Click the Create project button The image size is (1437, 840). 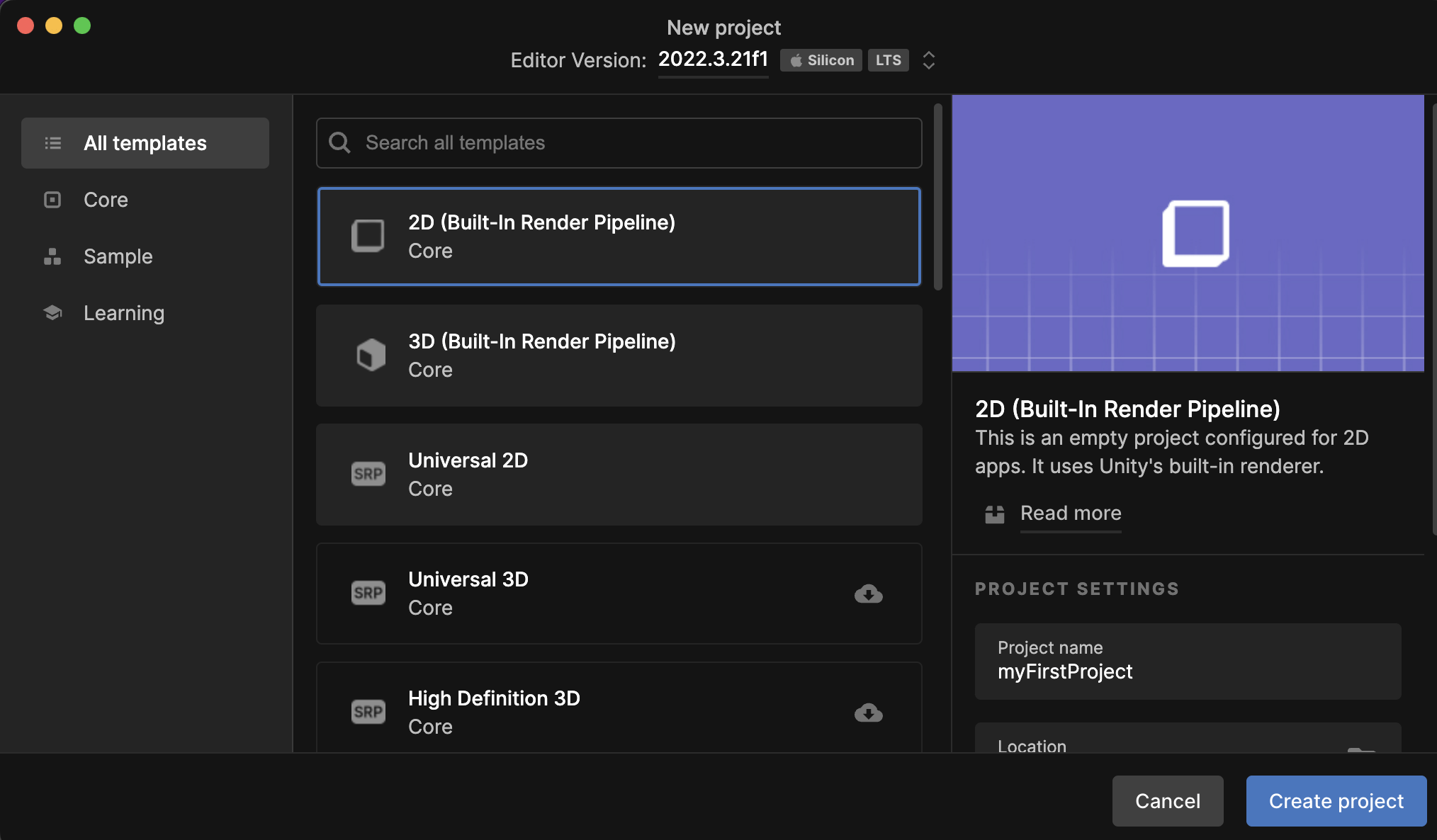(x=1336, y=801)
